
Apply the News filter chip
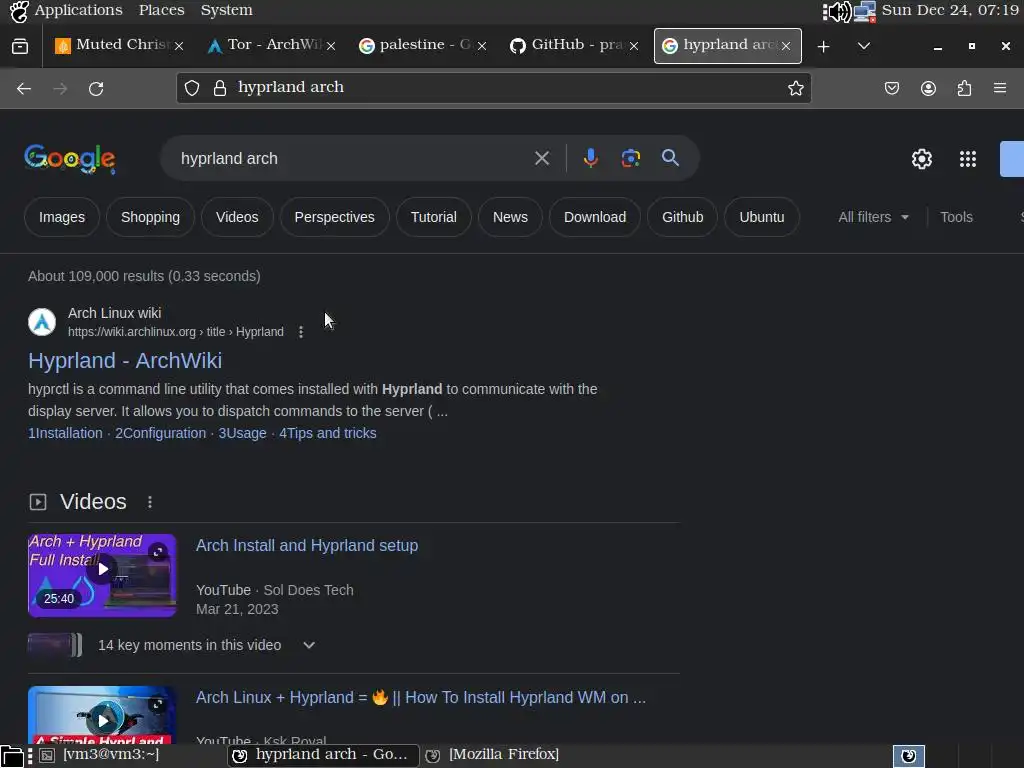tap(510, 217)
